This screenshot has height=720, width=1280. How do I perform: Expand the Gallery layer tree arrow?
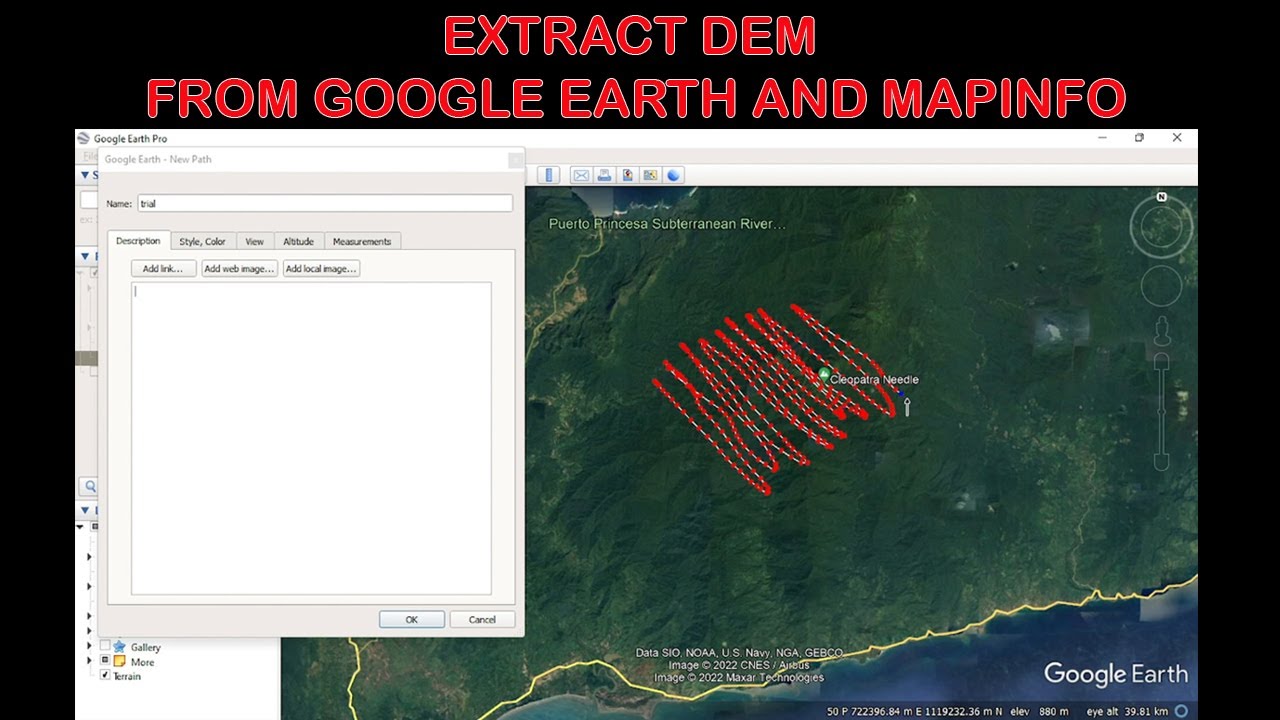pos(90,647)
